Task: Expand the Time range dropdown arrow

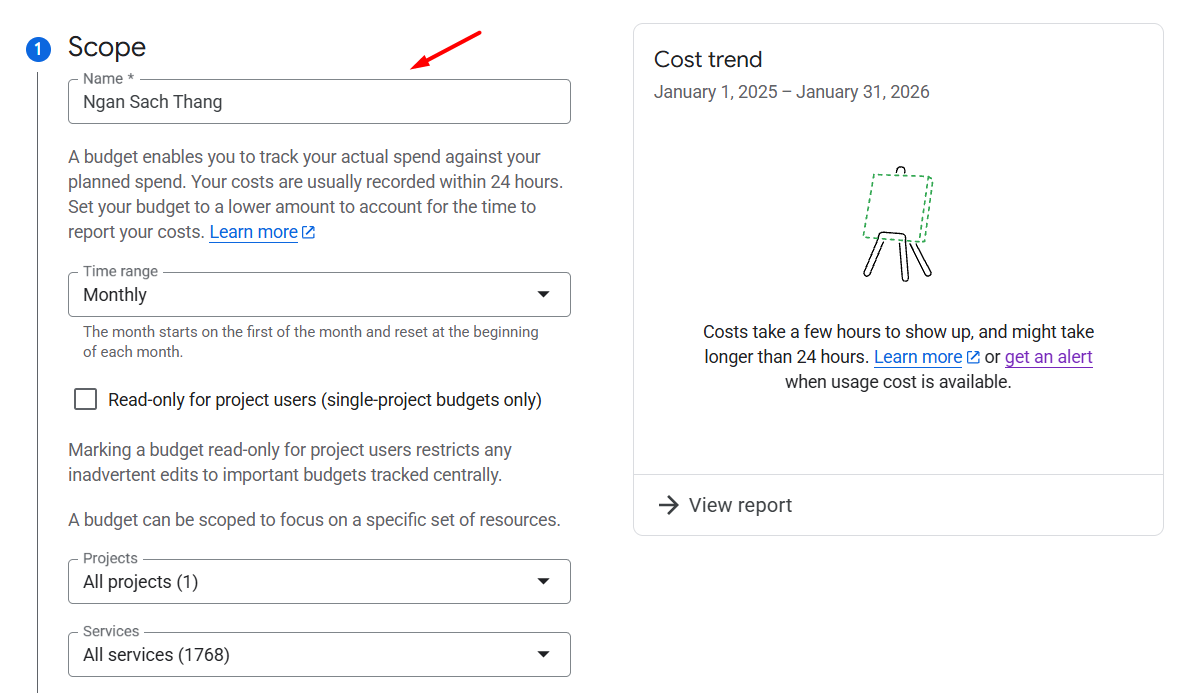Action: pyautogui.click(x=543, y=295)
